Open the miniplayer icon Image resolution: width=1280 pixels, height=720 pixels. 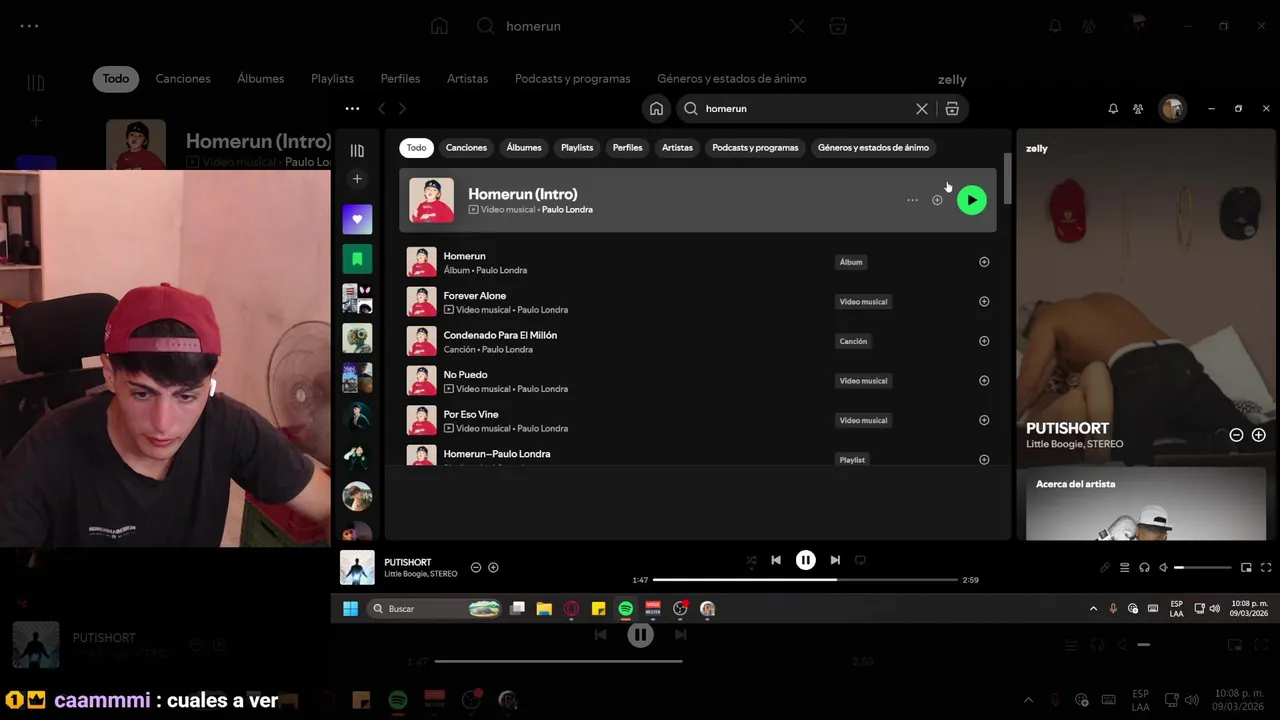(x=1246, y=567)
